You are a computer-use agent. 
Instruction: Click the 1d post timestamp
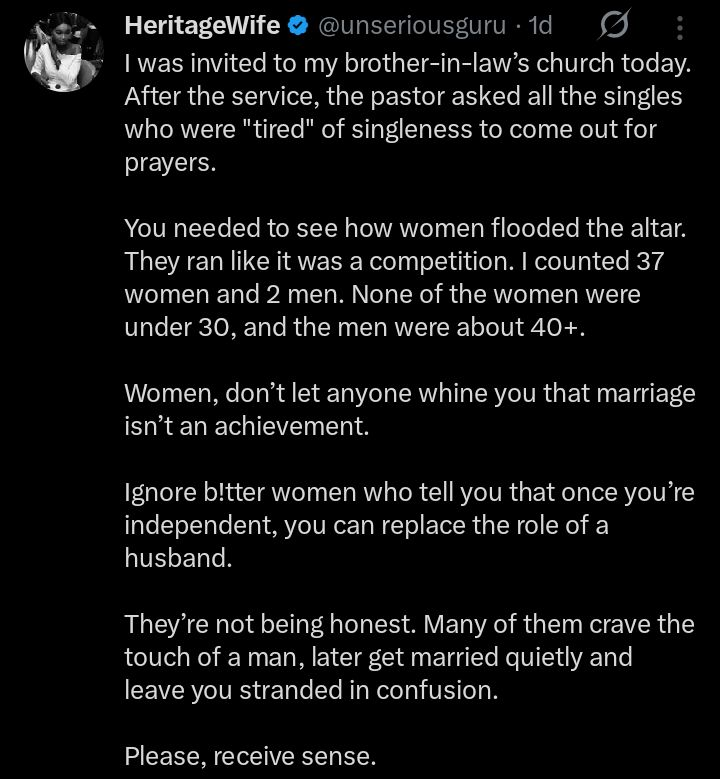pos(541,27)
